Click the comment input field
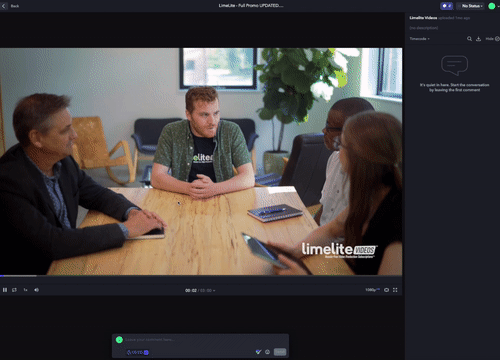The height and width of the screenshot is (360, 500). [x=203, y=340]
